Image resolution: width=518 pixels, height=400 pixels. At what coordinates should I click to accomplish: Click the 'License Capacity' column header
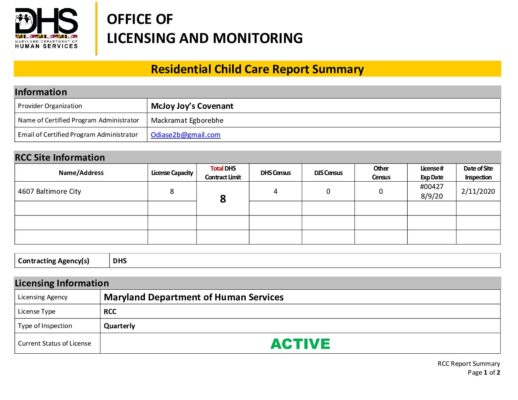pyautogui.click(x=172, y=173)
